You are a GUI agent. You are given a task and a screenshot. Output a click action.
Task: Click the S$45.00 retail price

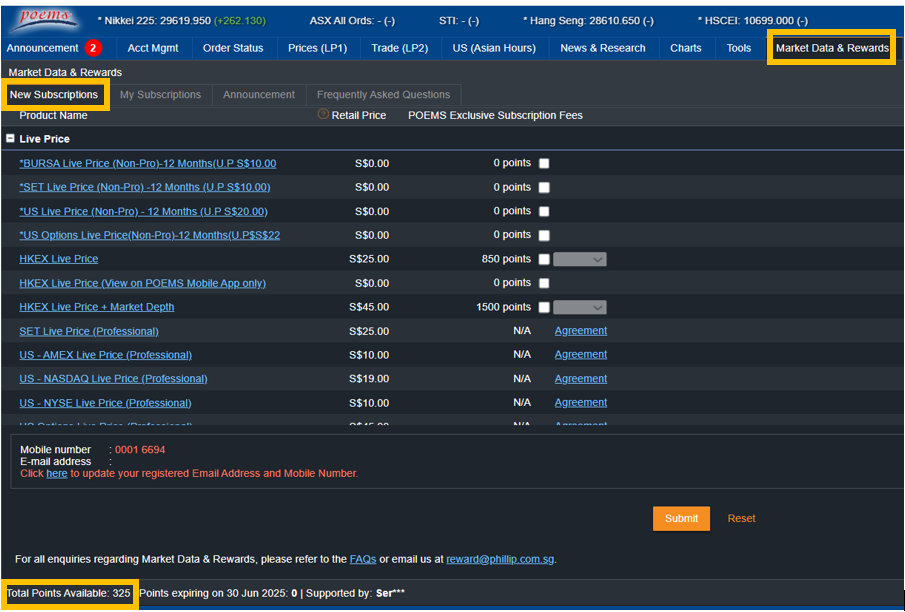369,307
